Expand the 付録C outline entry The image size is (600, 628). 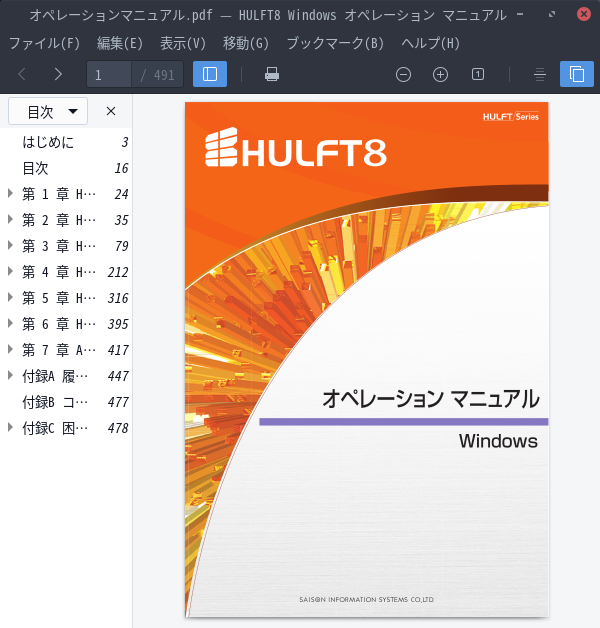point(10,428)
